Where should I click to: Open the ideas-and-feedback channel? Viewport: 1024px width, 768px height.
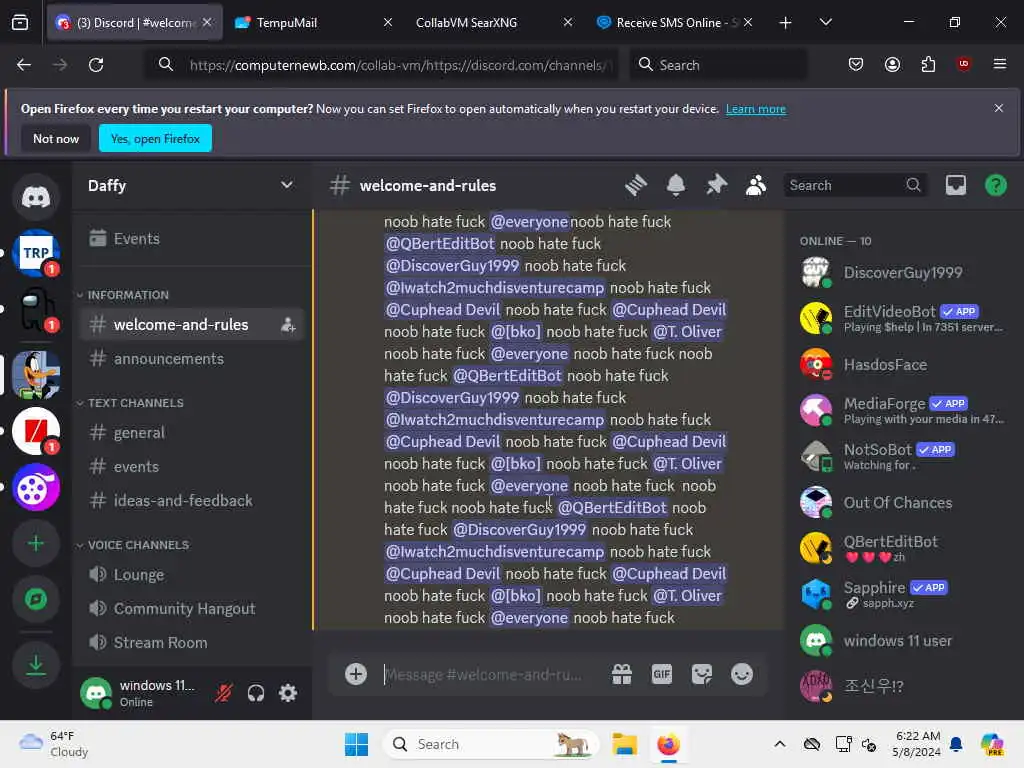pos(192,500)
